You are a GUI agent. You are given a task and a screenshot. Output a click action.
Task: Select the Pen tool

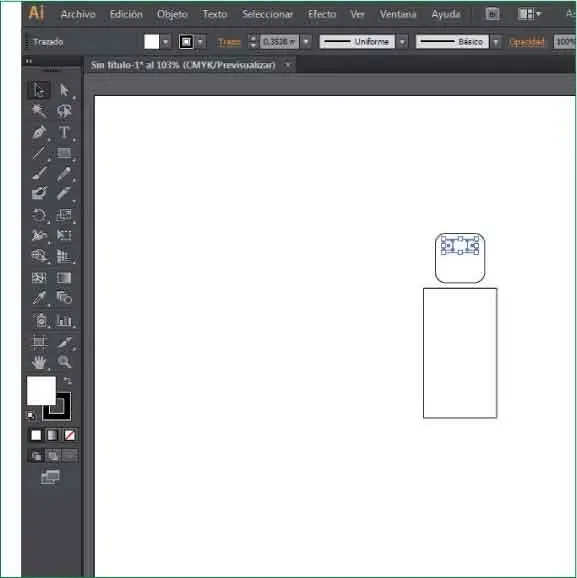tap(39, 132)
